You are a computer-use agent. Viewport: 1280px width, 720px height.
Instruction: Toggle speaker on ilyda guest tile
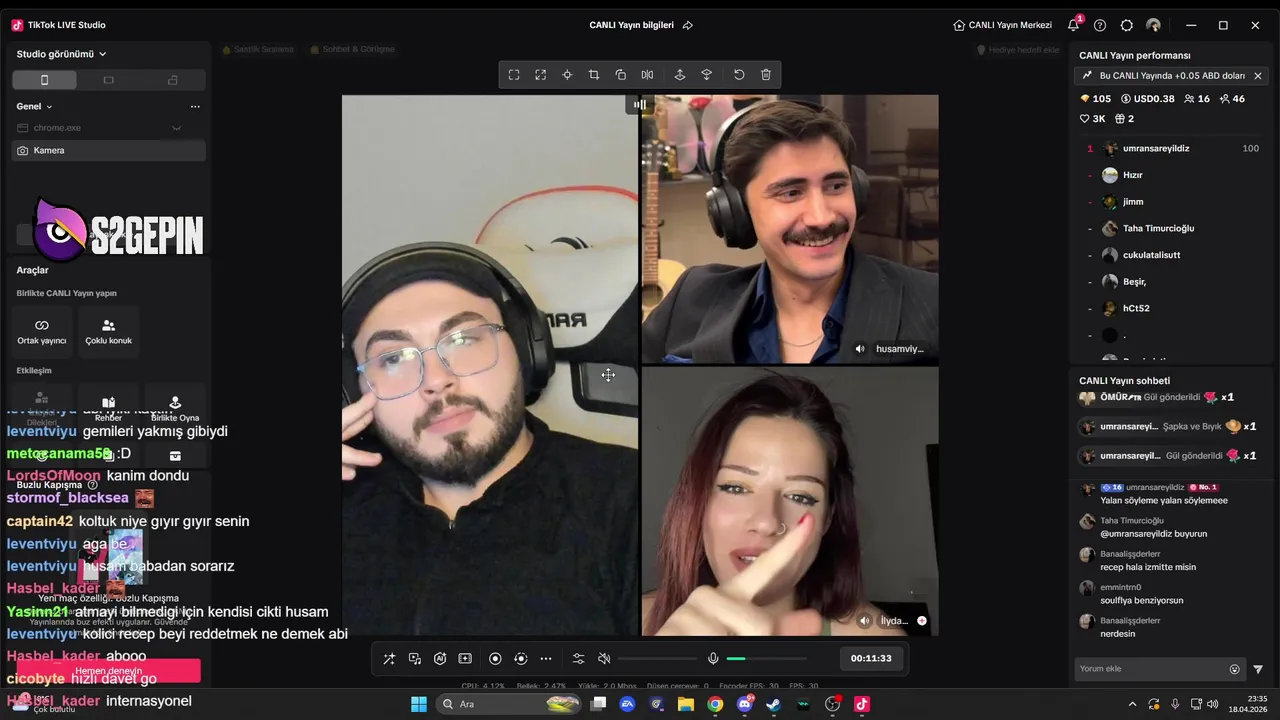point(865,620)
